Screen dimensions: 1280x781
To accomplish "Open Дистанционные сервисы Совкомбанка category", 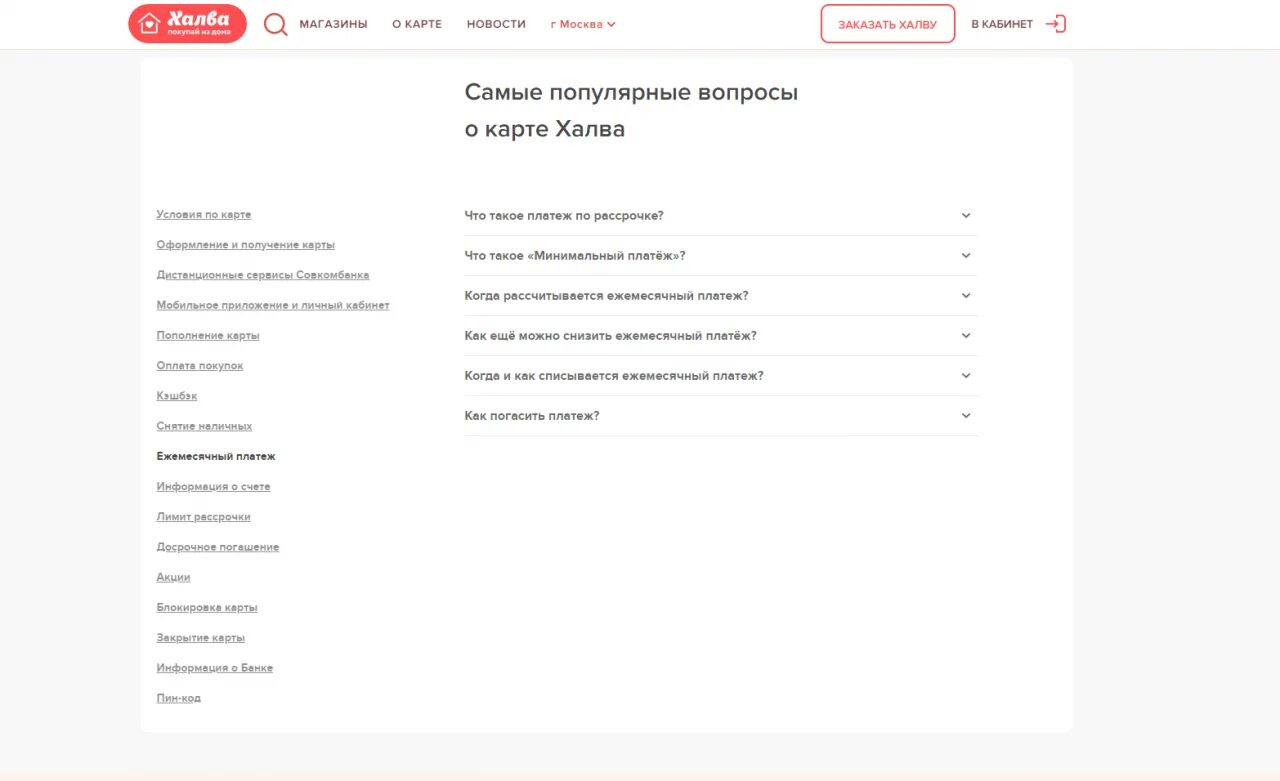I will (x=263, y=275).
